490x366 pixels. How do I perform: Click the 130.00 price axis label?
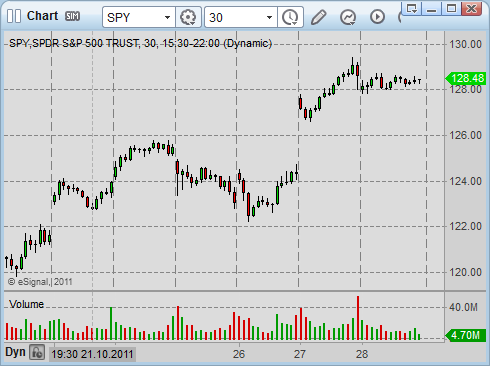[x=465, y=44]
